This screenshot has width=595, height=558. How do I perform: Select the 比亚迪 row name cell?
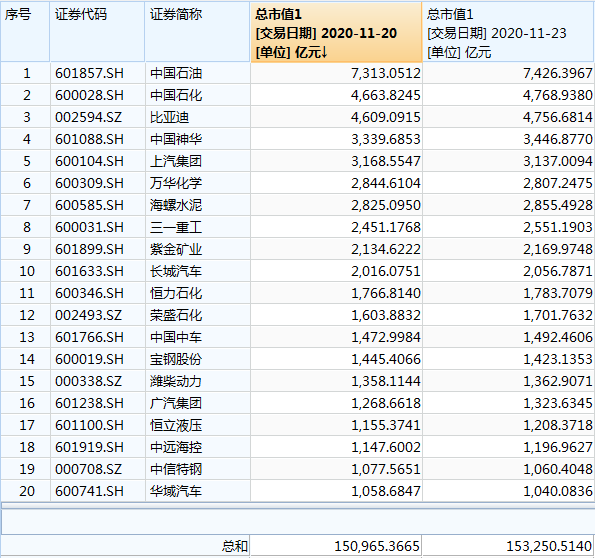[197, 117]
